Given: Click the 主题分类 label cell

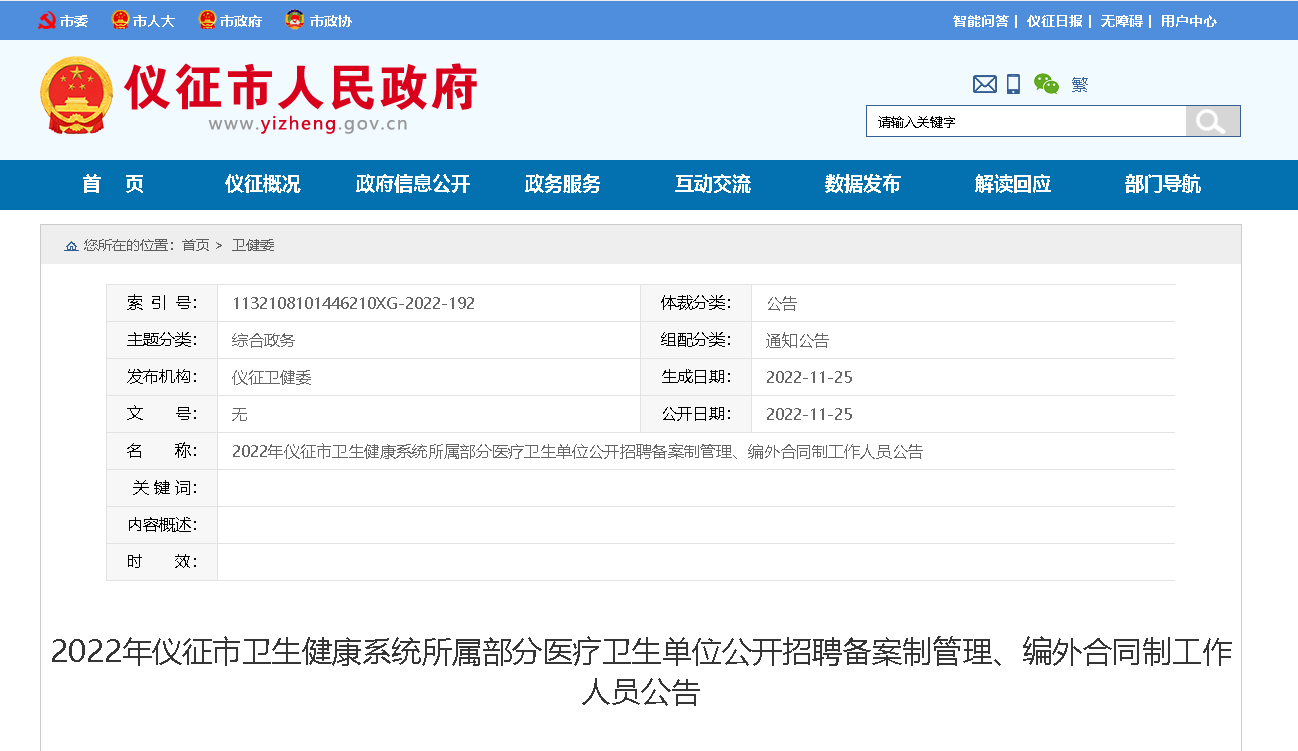Looking at the screenshot, I should point(162,340).
